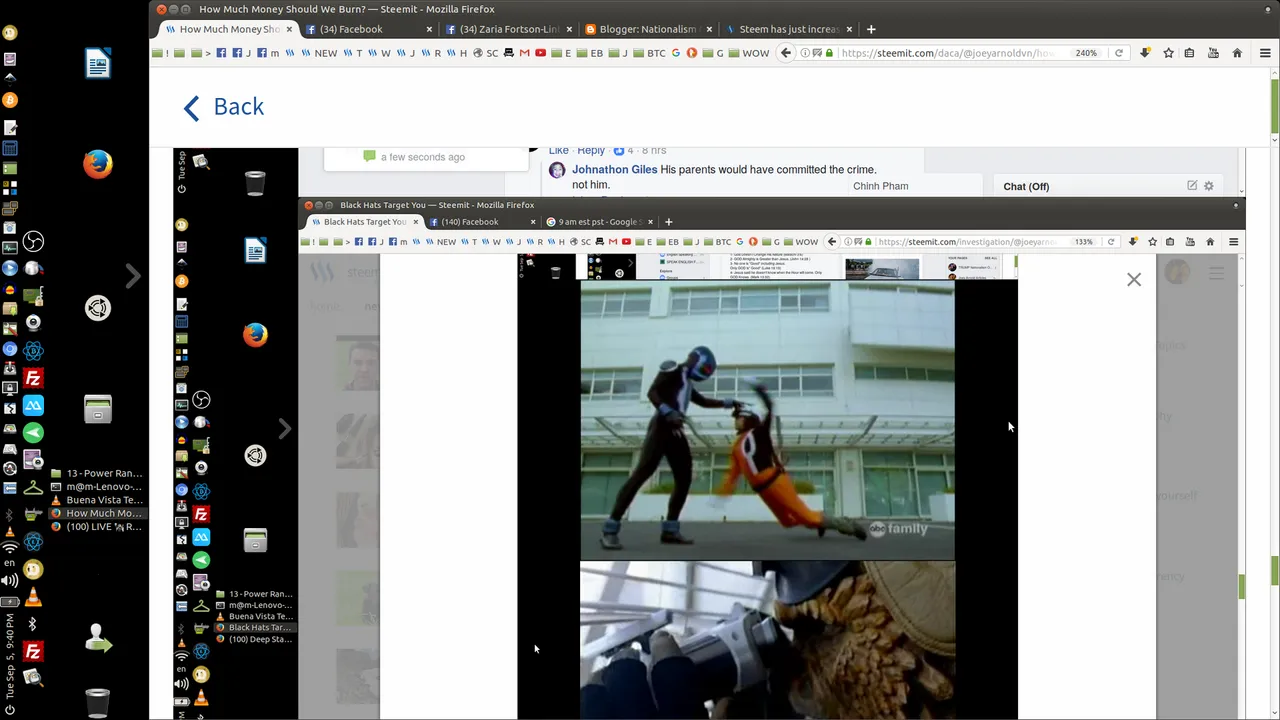Click compose new chat icon
Viewport: 1280px width, 720px height.
1191,186
